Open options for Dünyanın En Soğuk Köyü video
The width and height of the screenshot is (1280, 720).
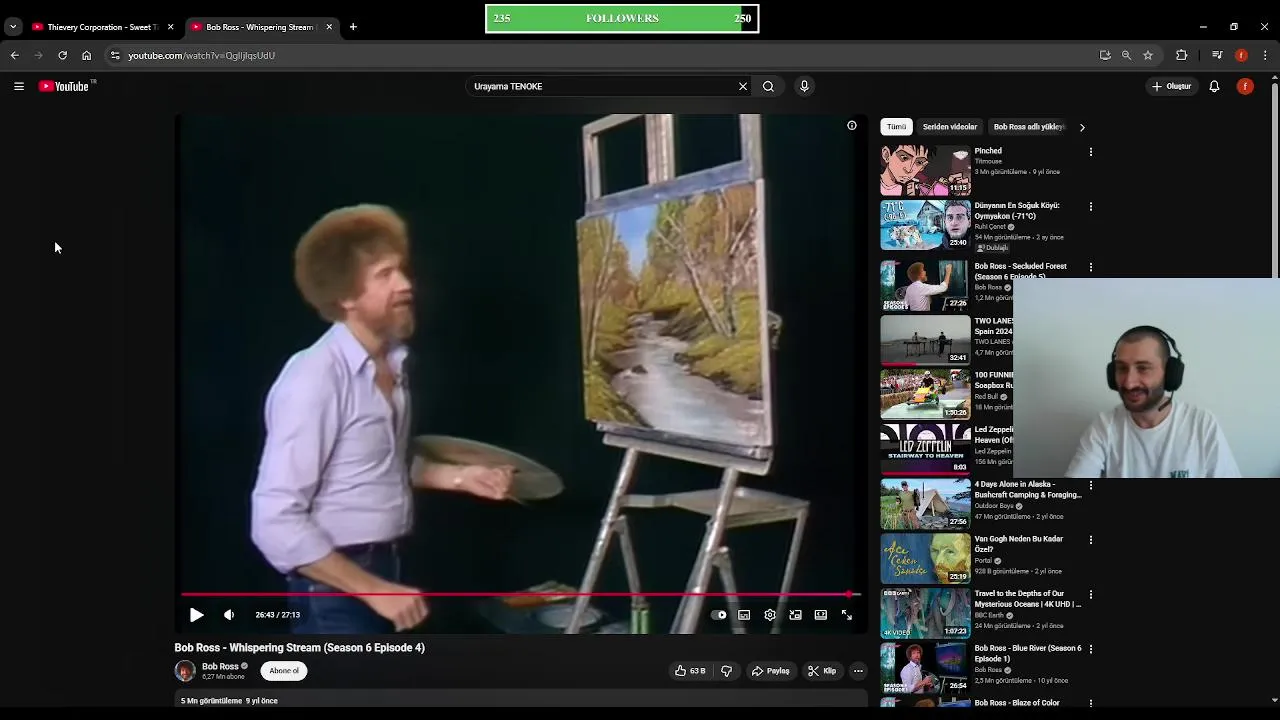point(1091,207)
